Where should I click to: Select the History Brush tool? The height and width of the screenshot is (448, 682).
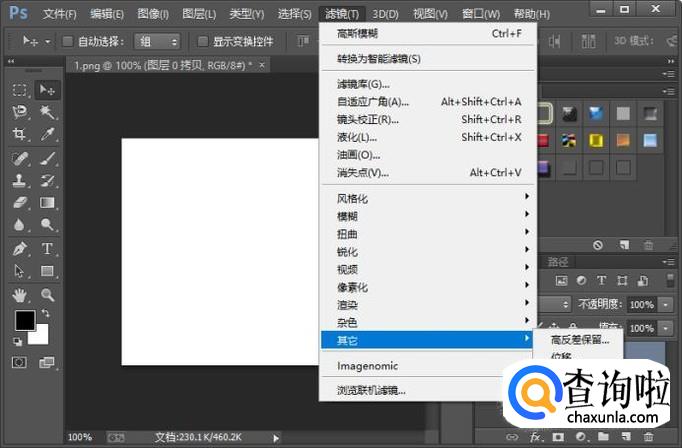tap(47, 181)
